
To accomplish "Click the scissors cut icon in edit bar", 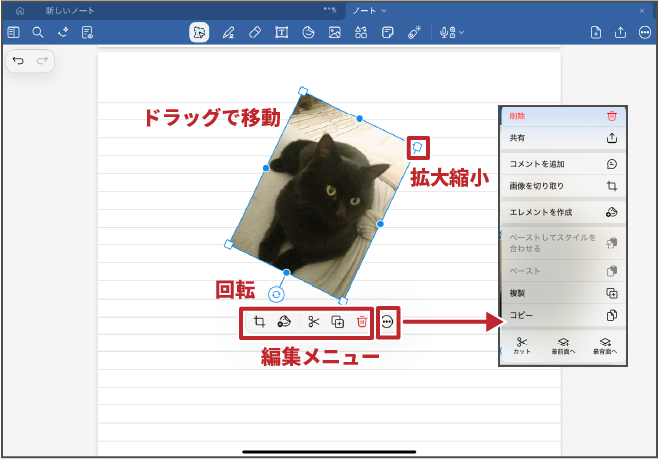I will [314, 322].
